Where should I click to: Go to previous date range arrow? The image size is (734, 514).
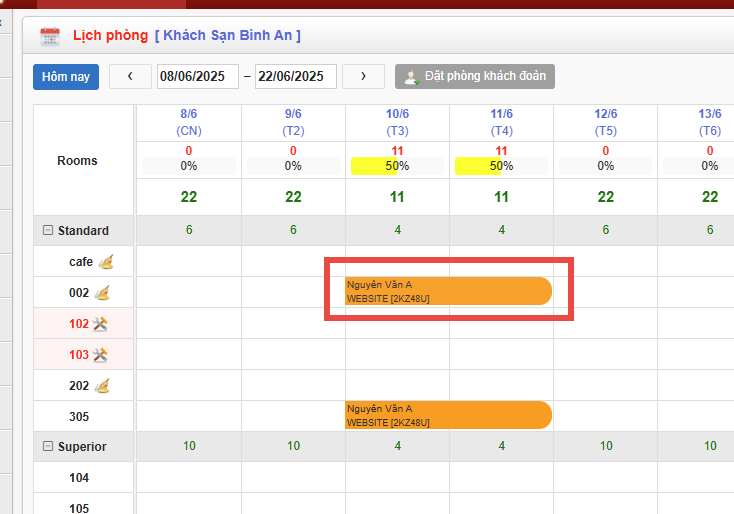click(130, 76)
